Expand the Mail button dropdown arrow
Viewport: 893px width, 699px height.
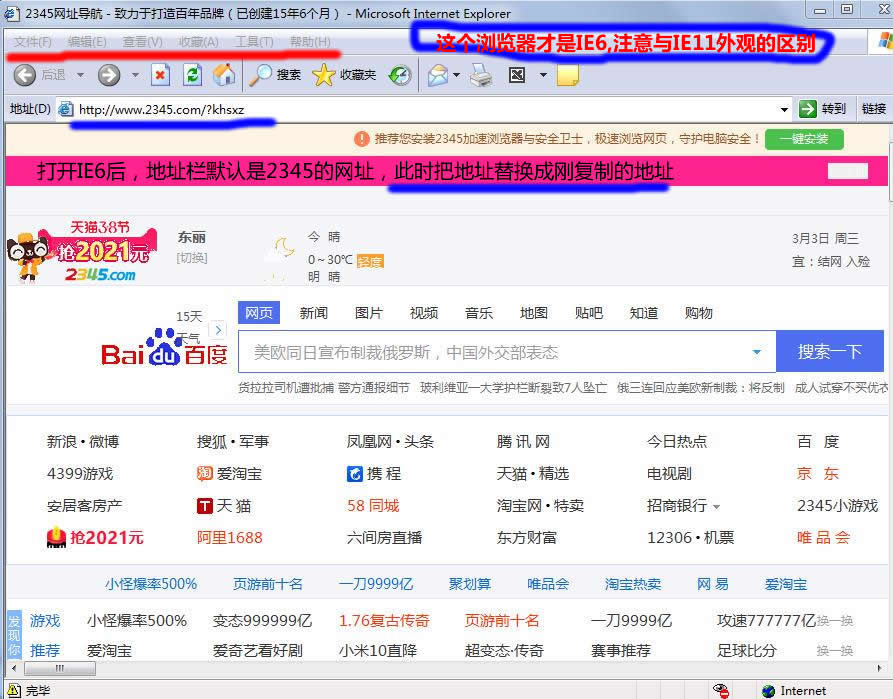tap(457, 75)
